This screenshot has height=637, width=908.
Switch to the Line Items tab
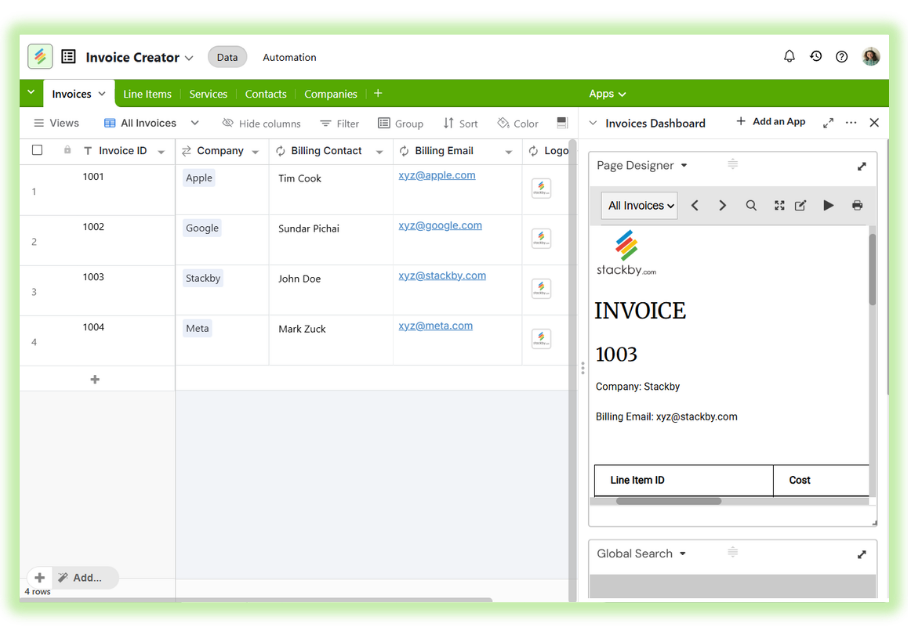[147, 94]
